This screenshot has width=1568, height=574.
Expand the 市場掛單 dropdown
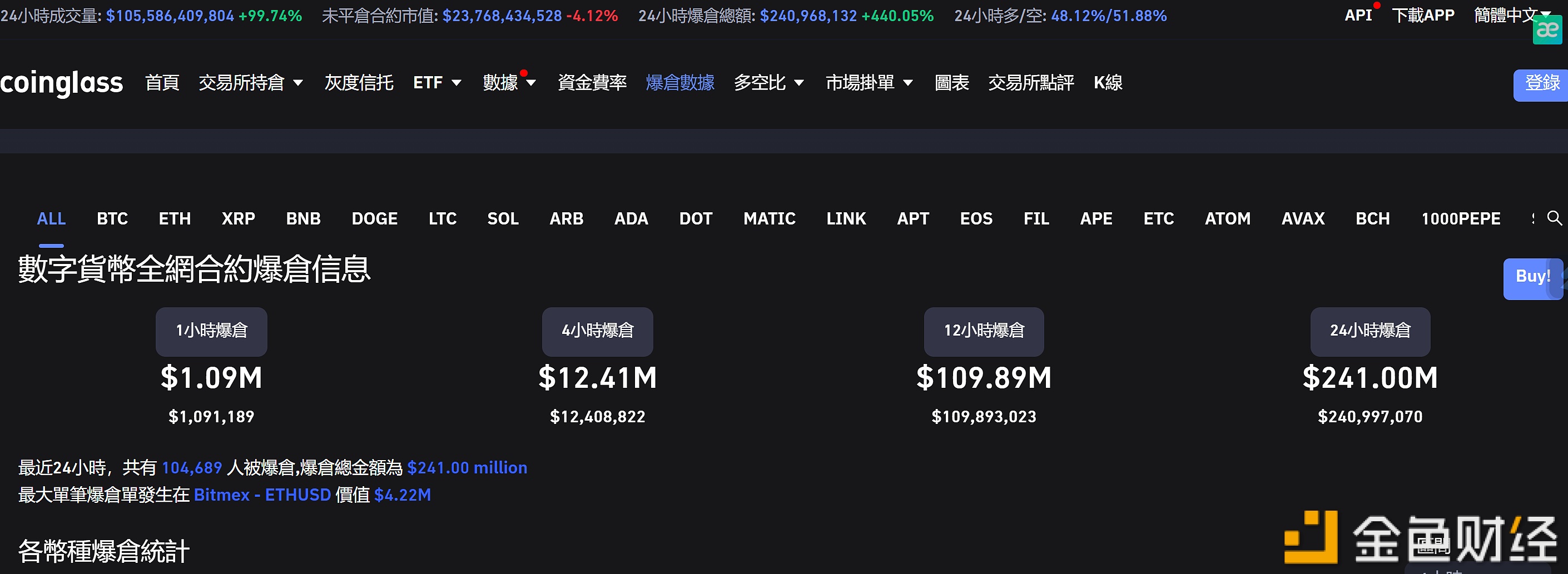[869, 83]
